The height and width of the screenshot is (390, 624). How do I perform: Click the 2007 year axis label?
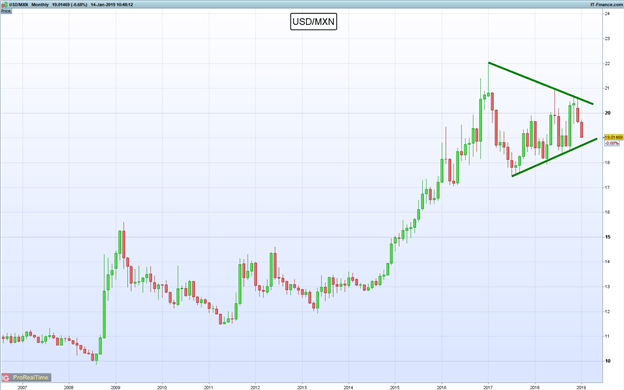(x=22, y=387)
